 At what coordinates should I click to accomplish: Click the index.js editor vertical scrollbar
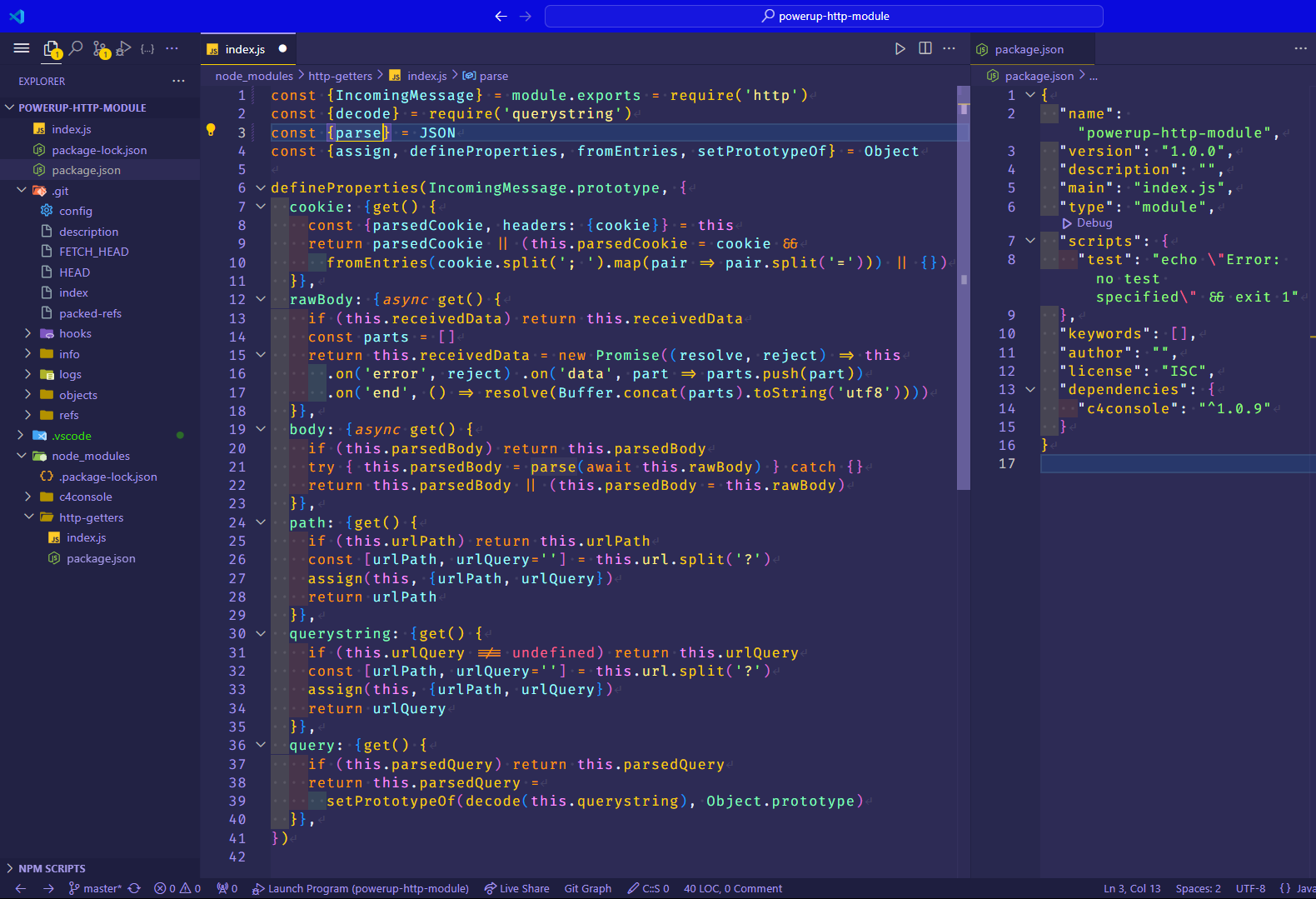click(x=964, y=287)
